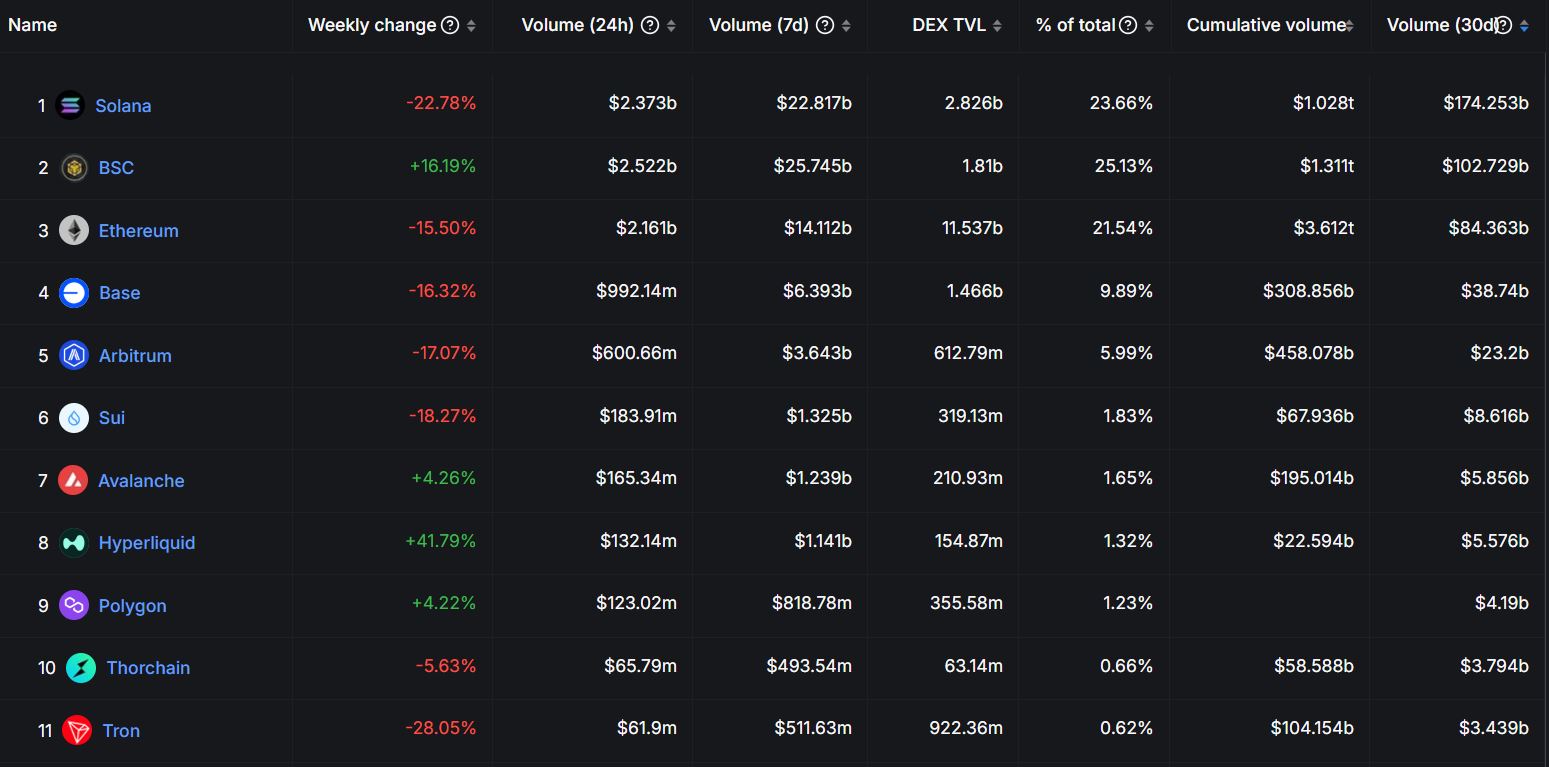Click the Tron red logo icon
The height and width of the screenshot is (767, 1549).
click(77, 730)
